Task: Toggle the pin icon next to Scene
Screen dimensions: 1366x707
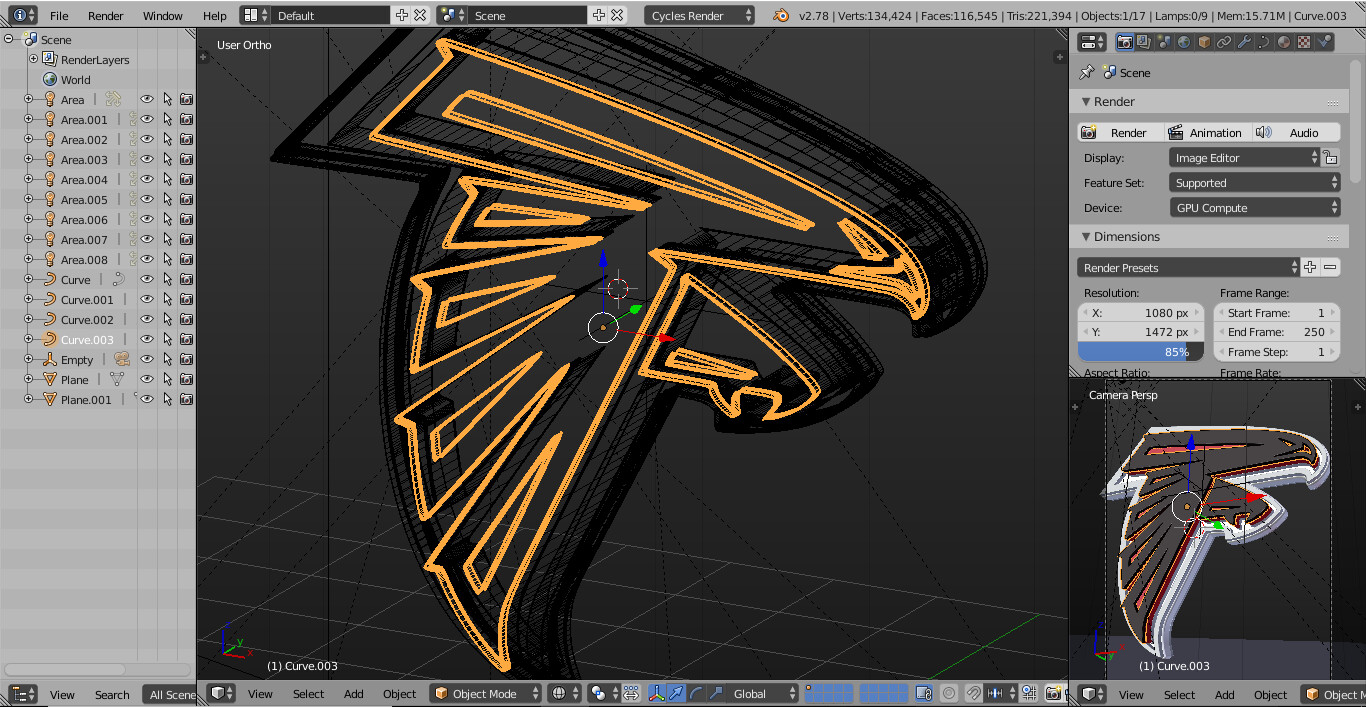Action: 1087,72
